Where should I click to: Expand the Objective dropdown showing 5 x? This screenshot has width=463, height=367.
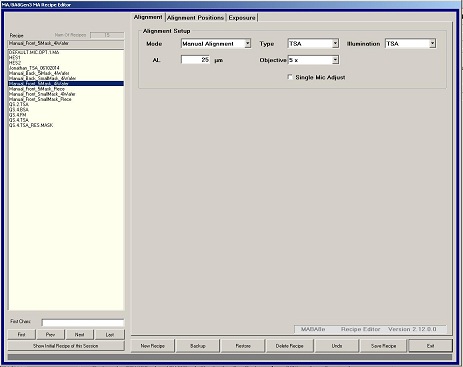335,60
